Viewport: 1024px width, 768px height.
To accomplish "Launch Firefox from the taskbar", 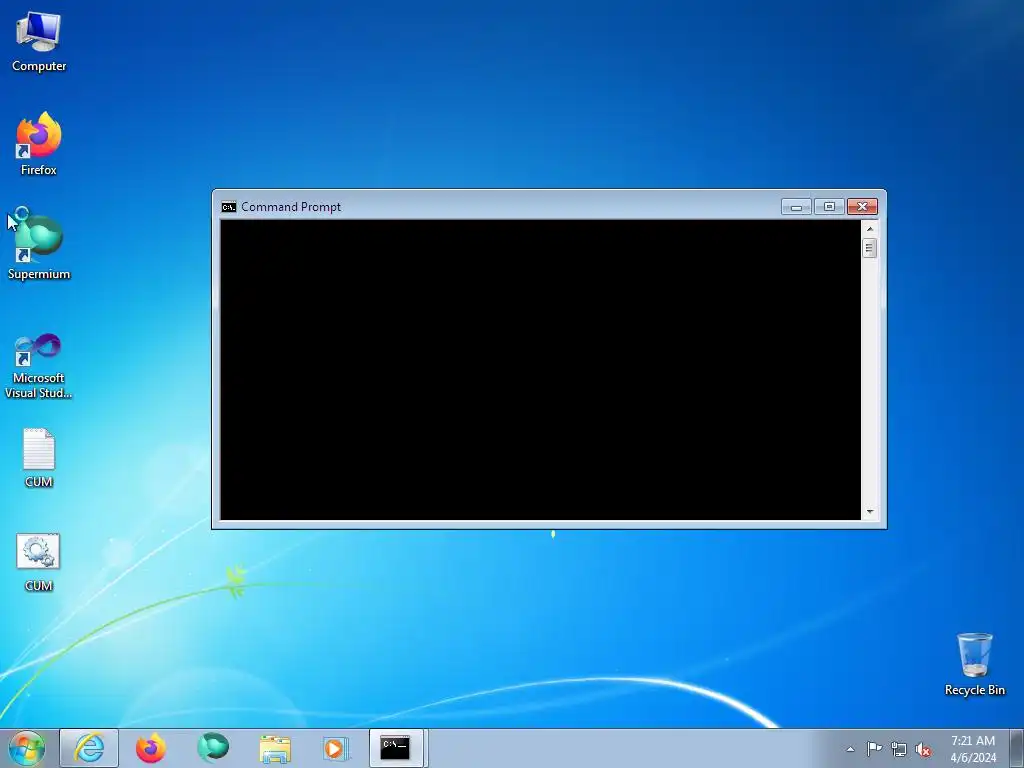I will pyautogui.click(x=151, y=748).
